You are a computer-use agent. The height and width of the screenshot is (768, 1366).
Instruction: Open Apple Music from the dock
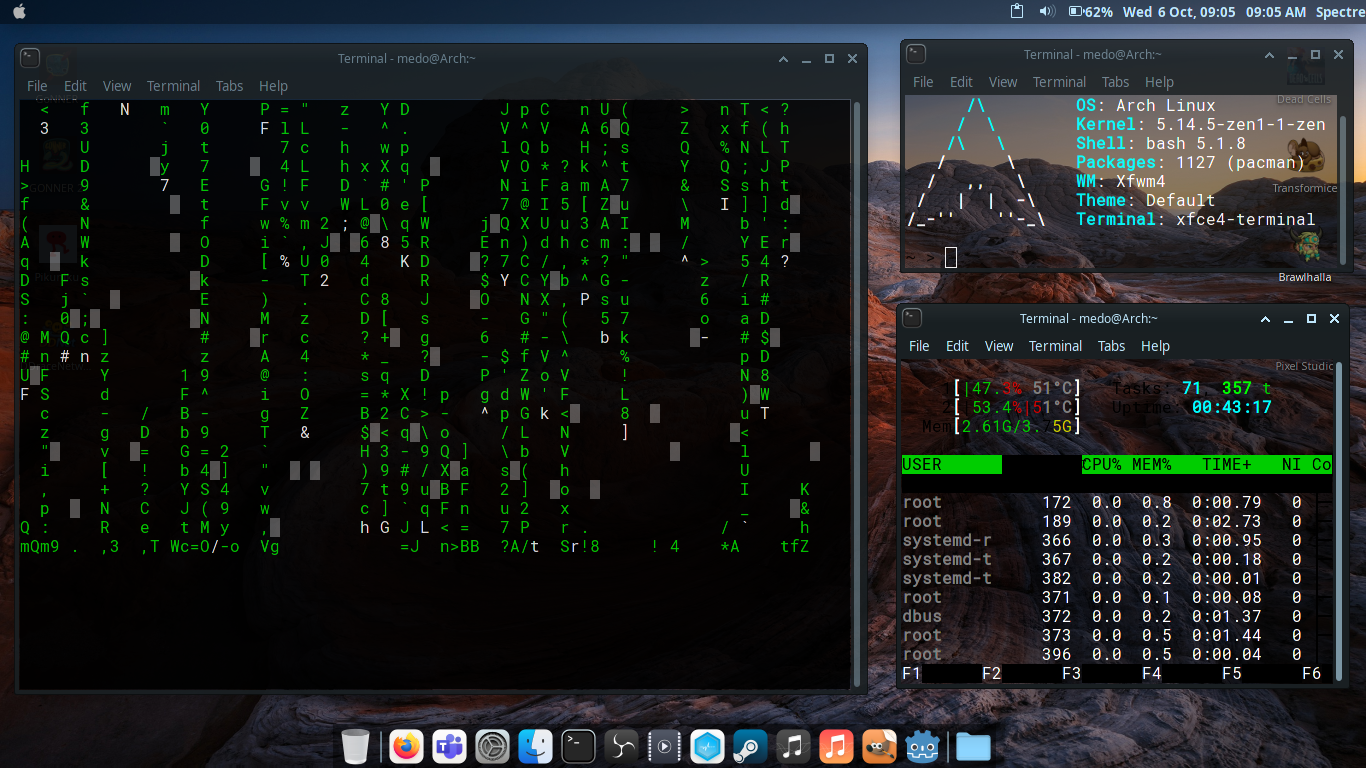tap(836, 746)
